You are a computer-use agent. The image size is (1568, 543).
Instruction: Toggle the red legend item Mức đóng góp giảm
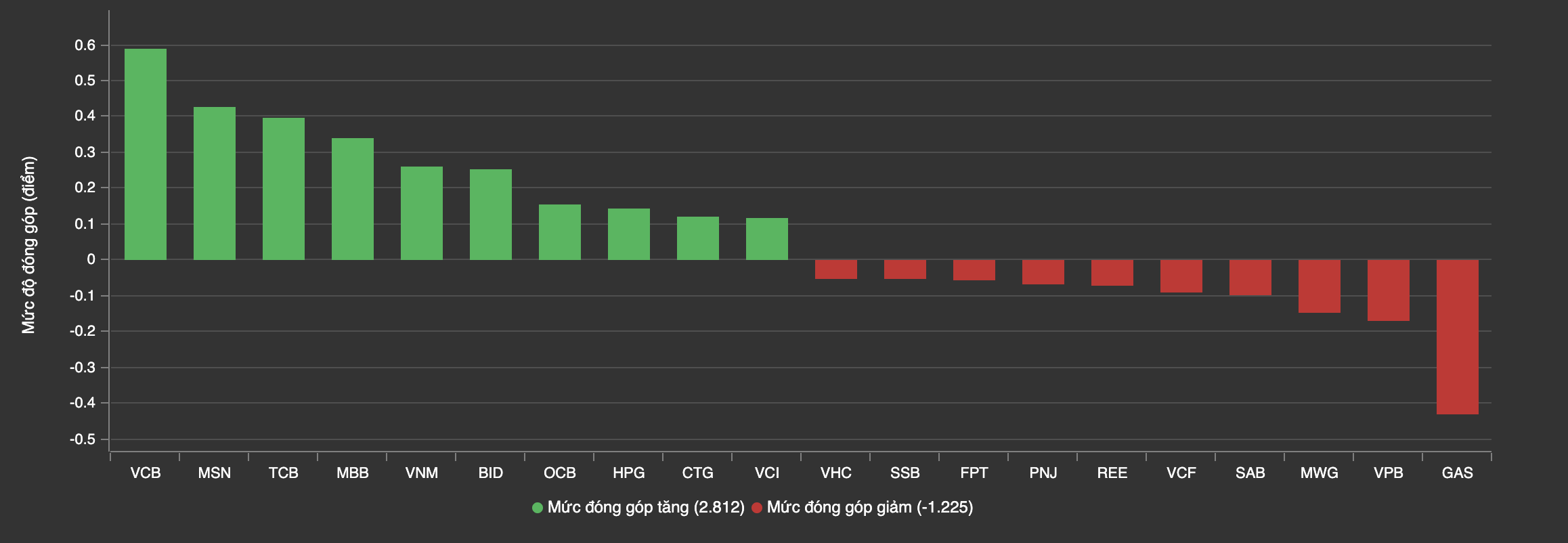click(863, 507)
